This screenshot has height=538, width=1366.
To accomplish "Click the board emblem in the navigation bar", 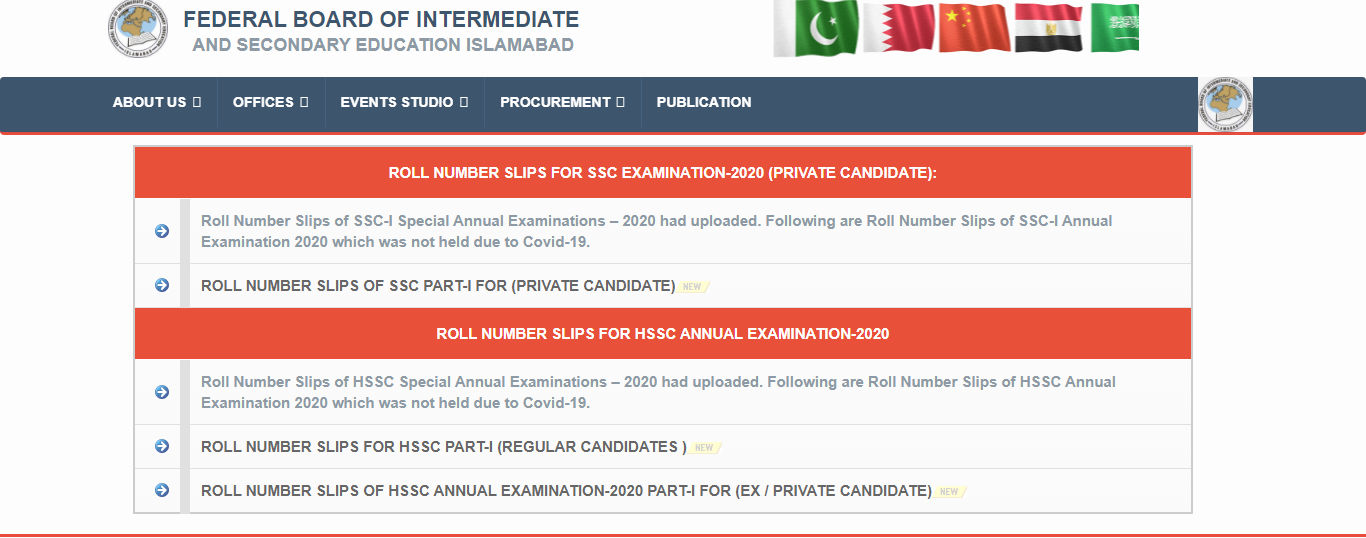I will 1225,105.
